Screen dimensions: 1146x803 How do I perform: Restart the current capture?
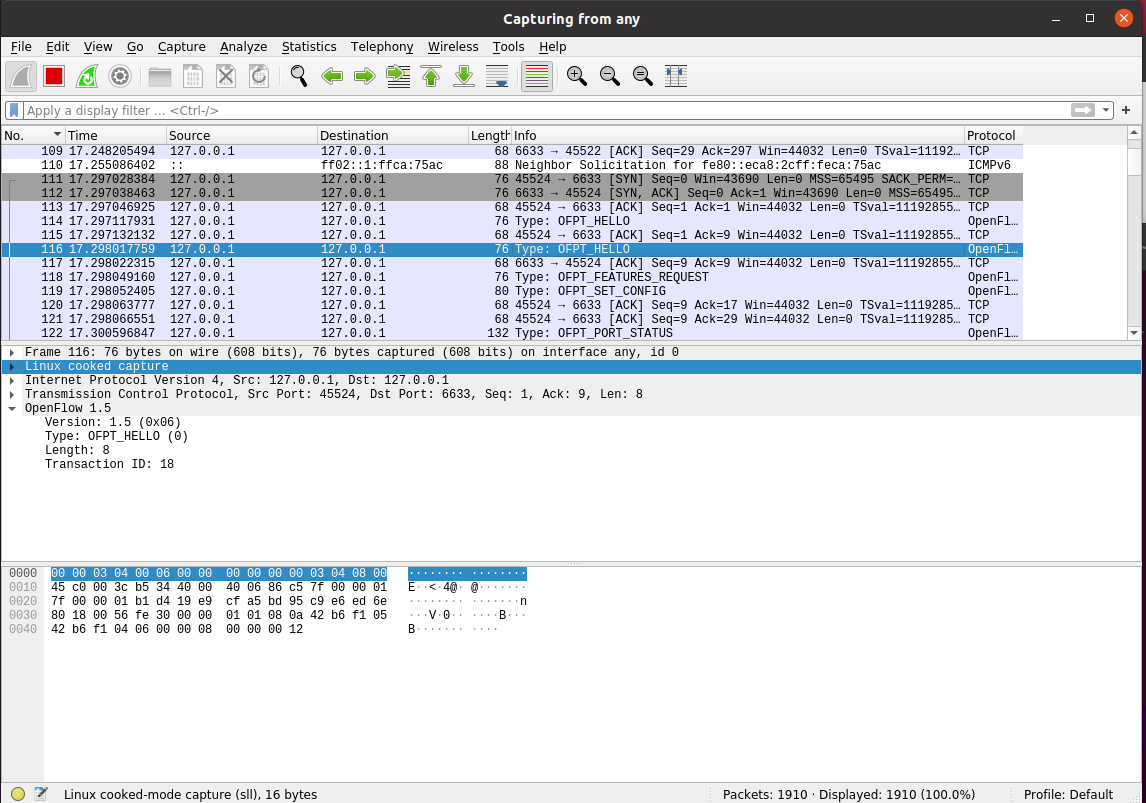click(x=87, y=76)
